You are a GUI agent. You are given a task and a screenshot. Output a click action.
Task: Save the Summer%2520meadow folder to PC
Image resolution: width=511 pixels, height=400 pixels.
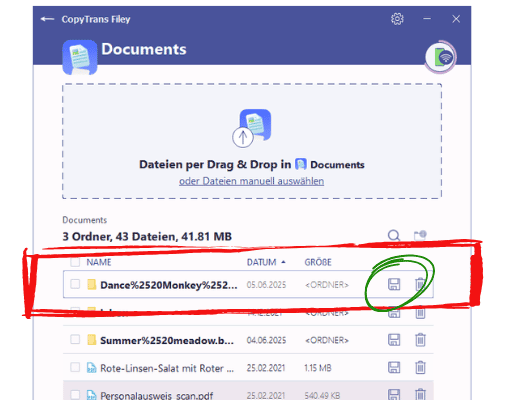pos(394,340)
